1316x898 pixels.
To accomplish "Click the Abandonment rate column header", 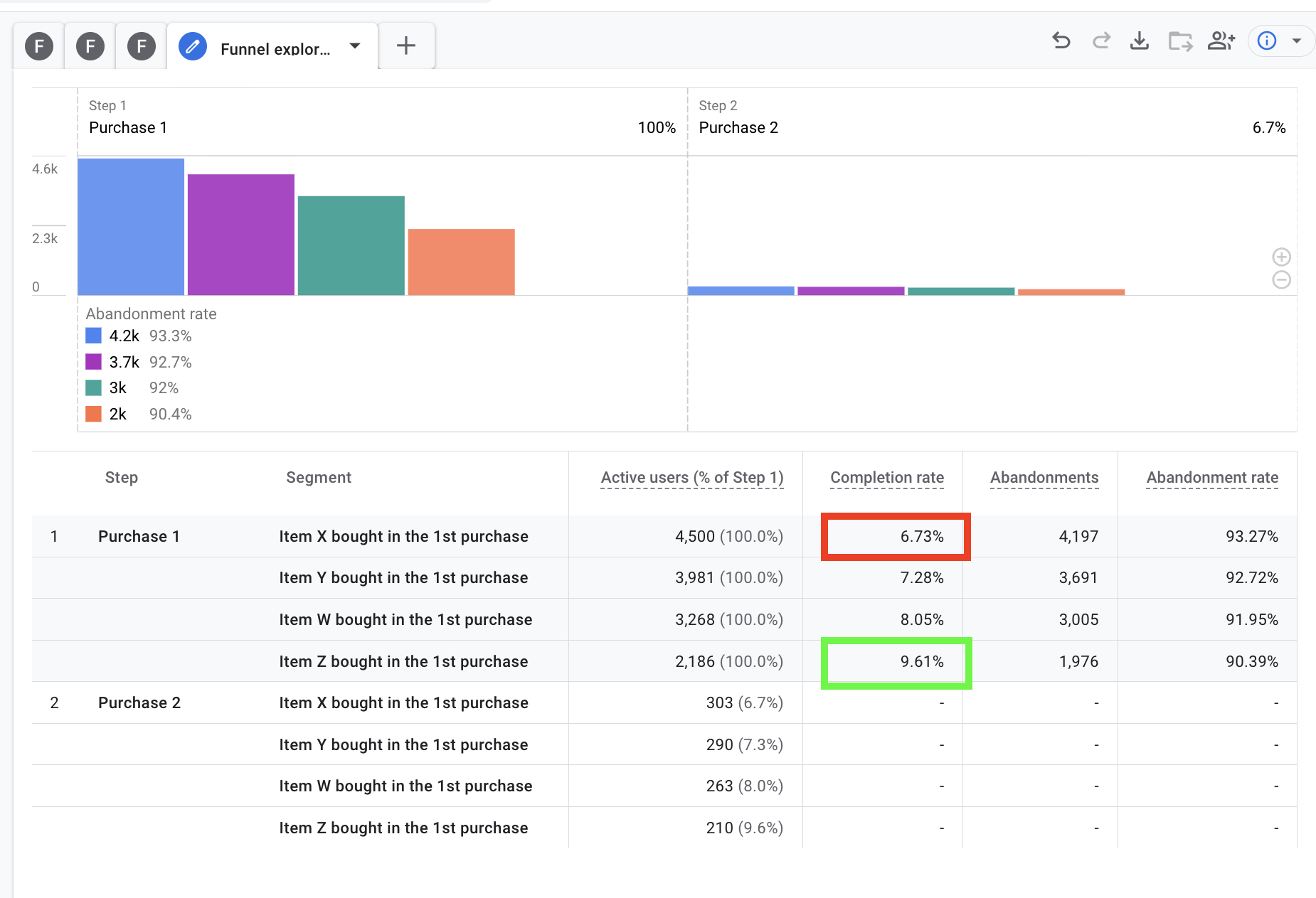I will click(1212, 478).
